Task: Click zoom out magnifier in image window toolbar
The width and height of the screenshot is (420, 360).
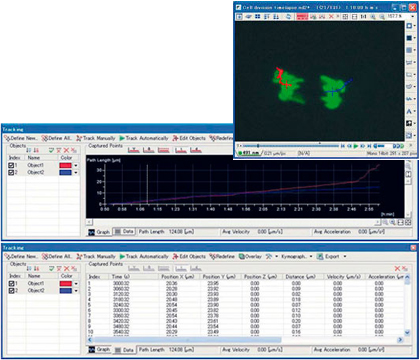Action: (381, 16)
